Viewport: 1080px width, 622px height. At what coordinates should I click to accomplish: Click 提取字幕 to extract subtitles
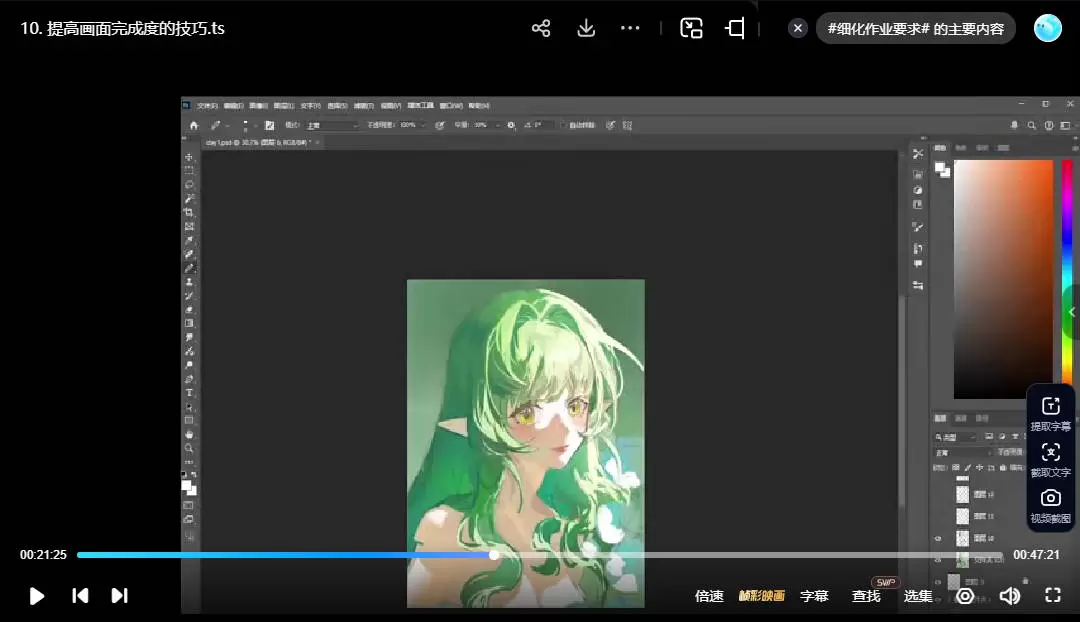point(1050,412)
